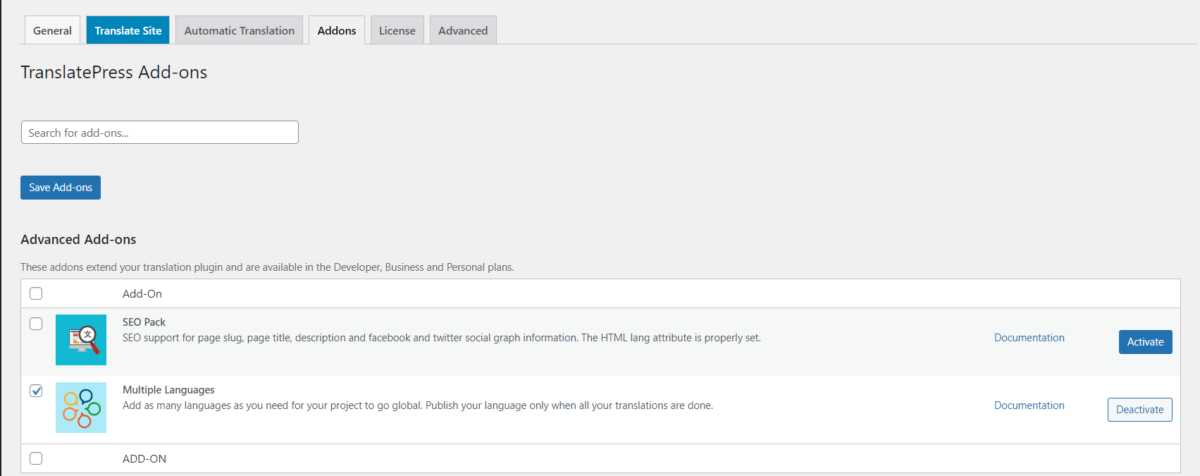
Task: Click the Multiple Languages add-on title
Action: [x=168, y=390]
